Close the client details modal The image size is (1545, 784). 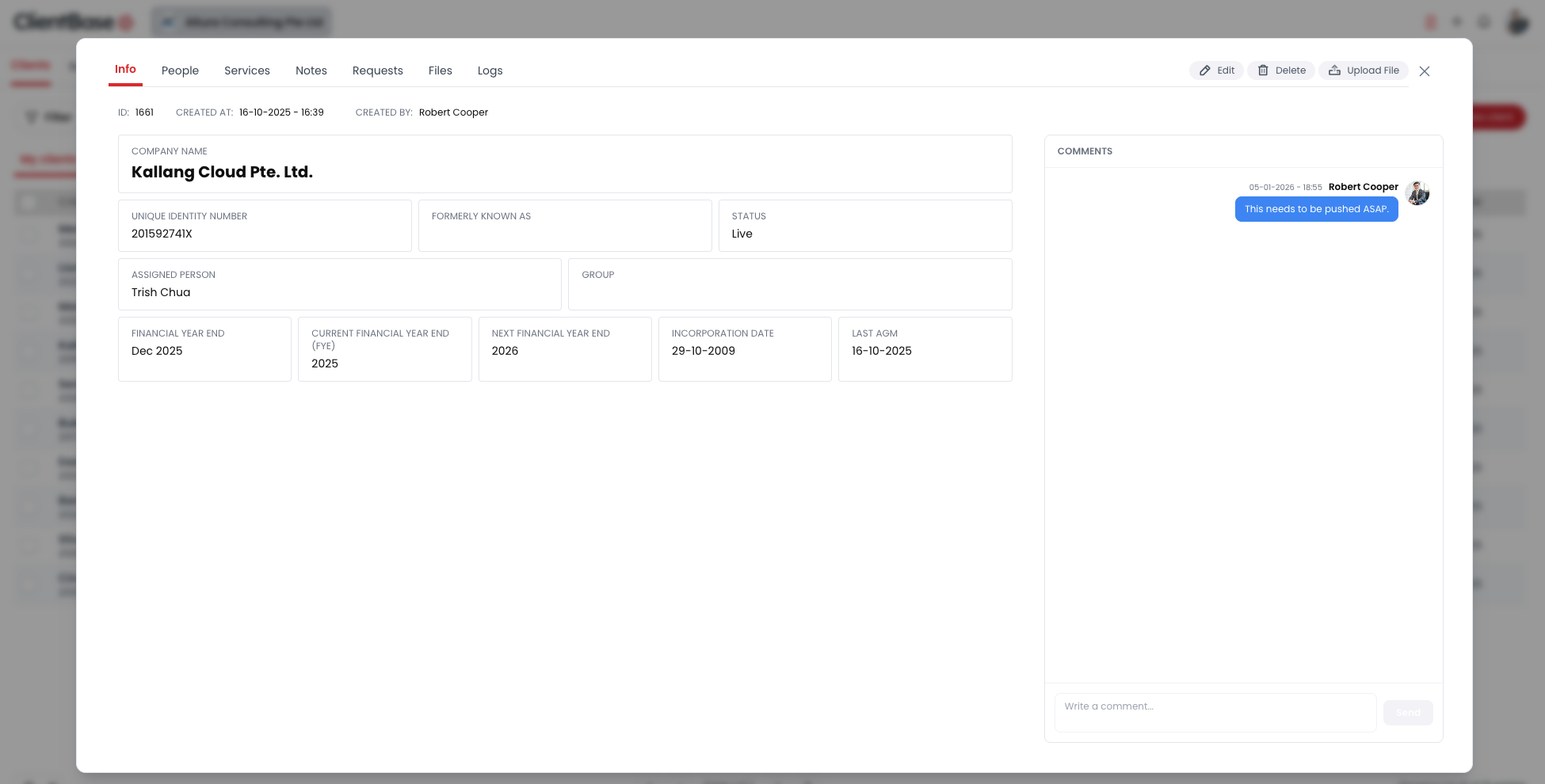pos(1424,71)
